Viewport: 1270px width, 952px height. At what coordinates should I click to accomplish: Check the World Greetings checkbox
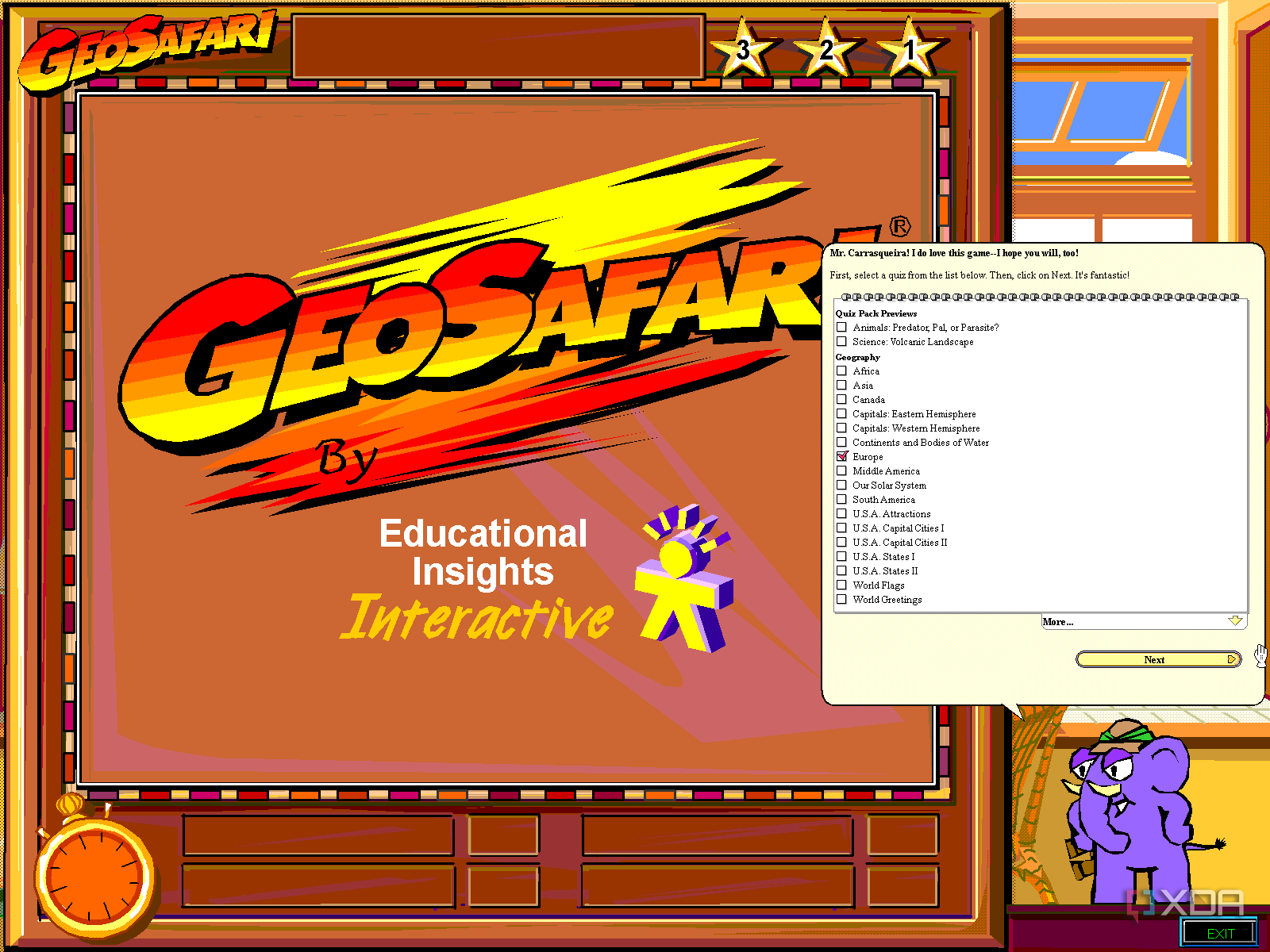pyautogui.click(x=841, y=599)
